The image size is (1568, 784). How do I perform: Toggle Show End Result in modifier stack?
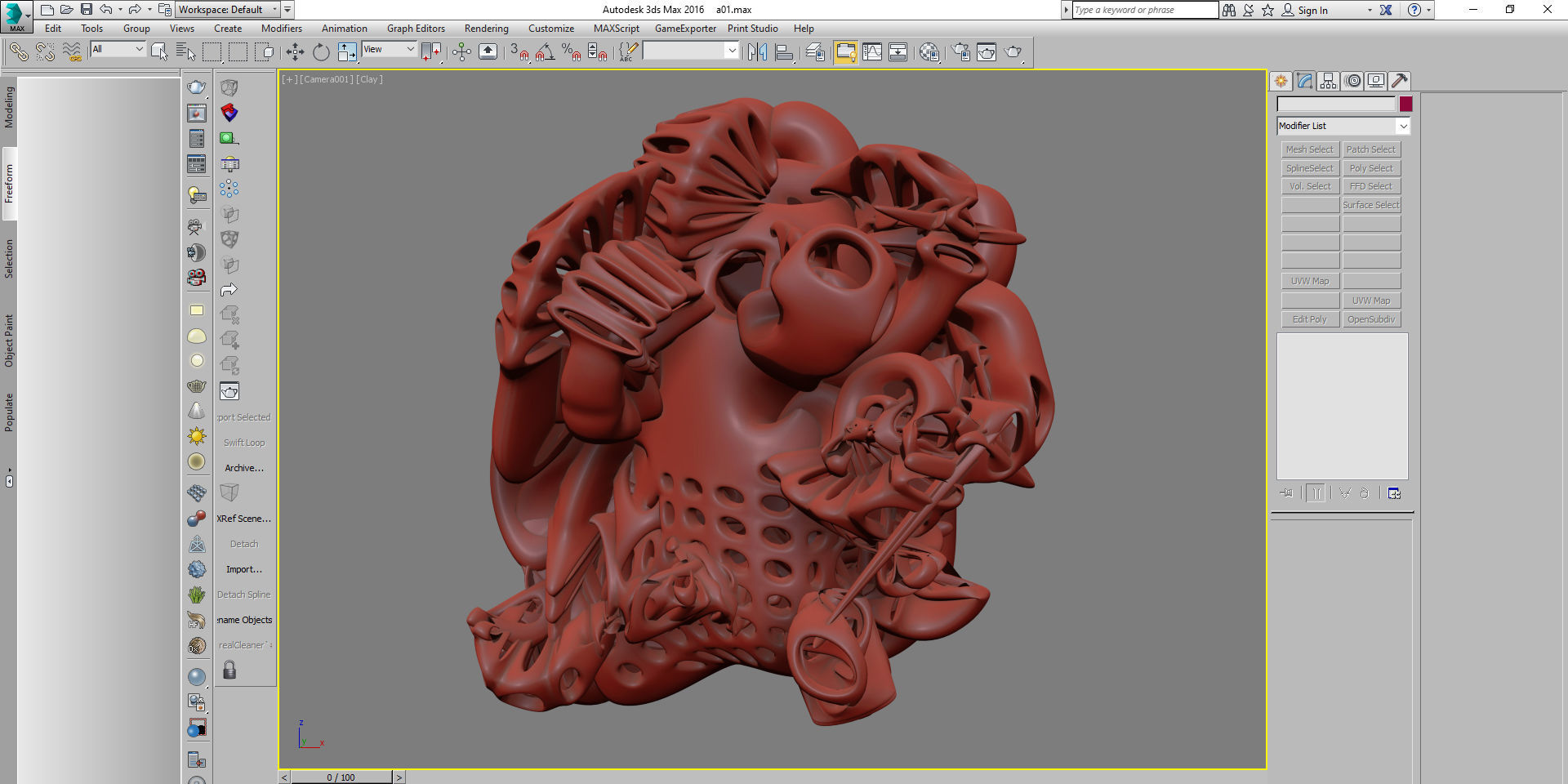tap(1316, 493)
